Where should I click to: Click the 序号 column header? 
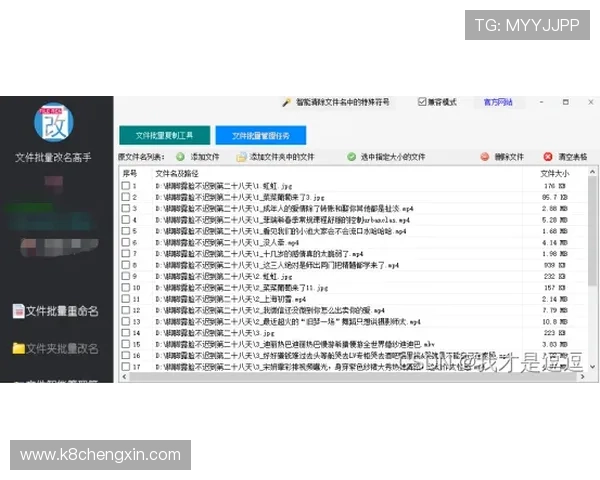(x=130, y=173)
